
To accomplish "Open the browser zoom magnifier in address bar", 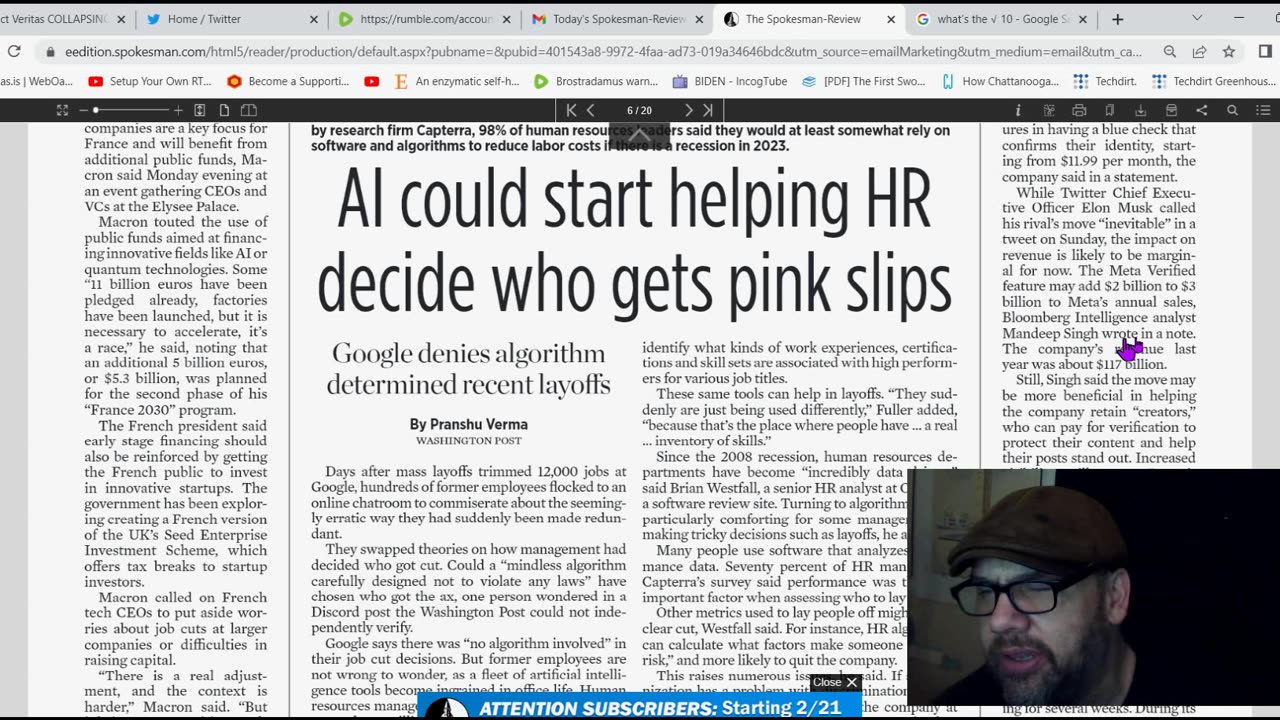I will point(1169,51).
